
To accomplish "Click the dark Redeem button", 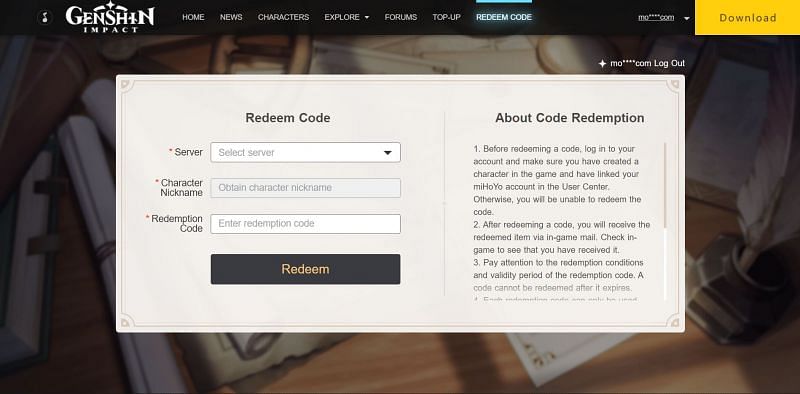I will pyautogui.click(x=305, y=269).
